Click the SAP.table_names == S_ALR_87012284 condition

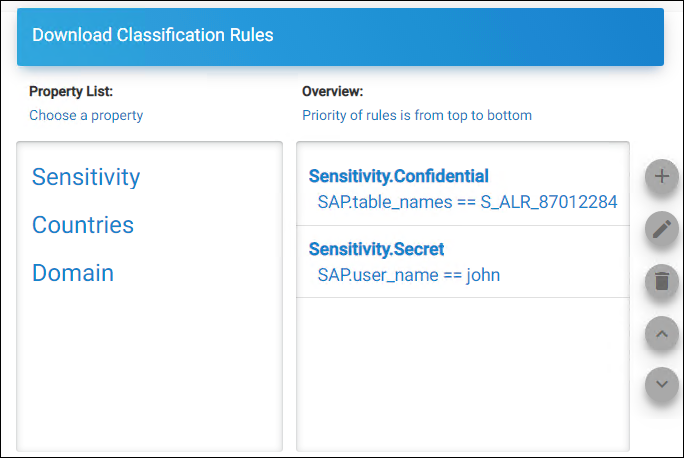467,202
